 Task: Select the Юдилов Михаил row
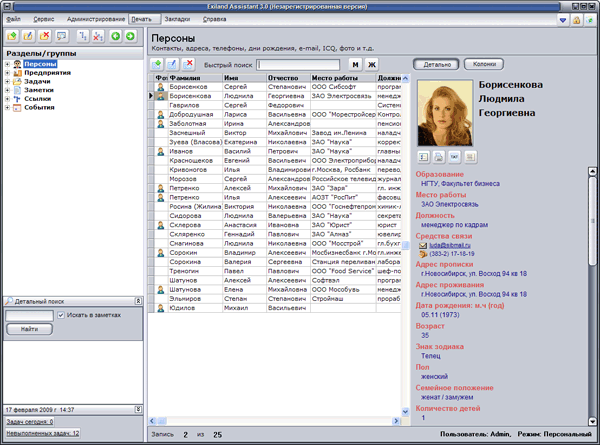[274, 308]
